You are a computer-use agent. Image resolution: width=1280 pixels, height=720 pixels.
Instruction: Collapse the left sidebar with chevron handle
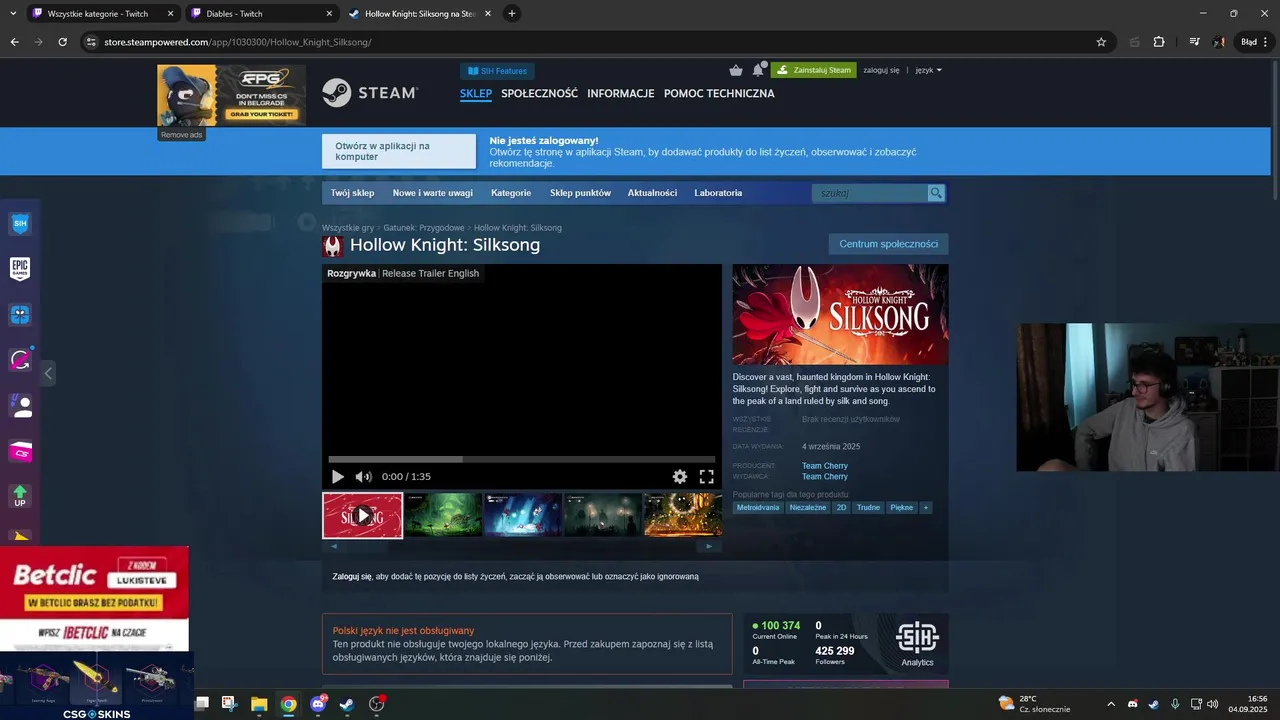point(48,373)
